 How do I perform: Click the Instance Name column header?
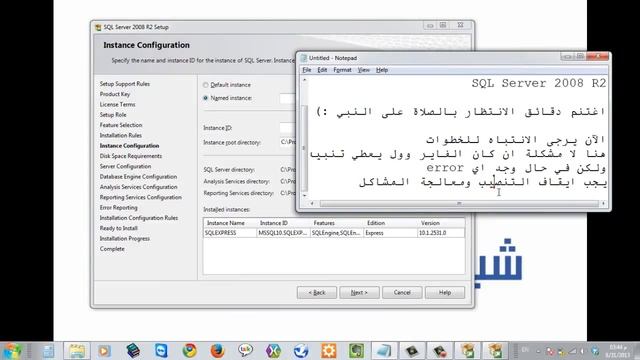230,223
